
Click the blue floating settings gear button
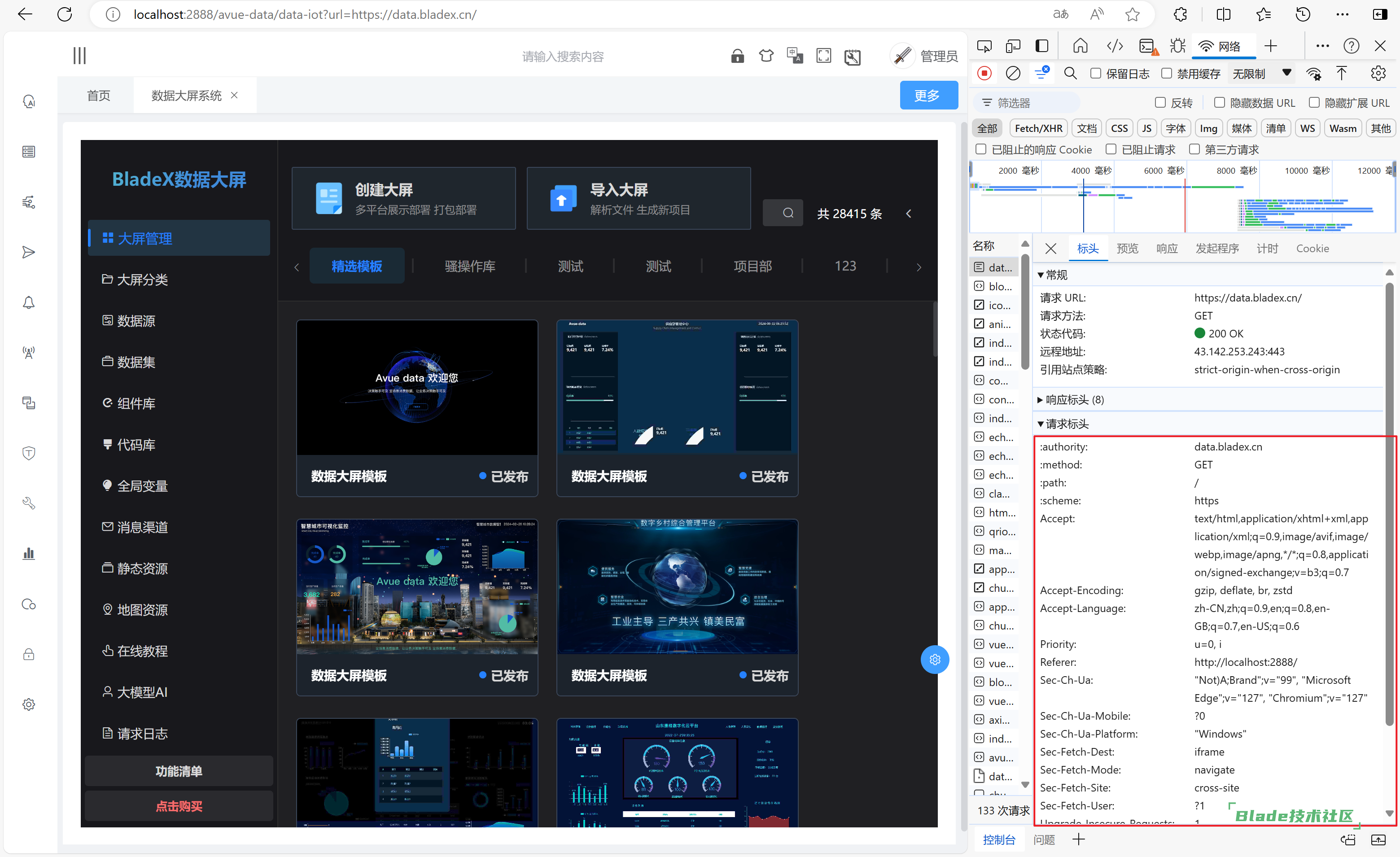(x=935, y=659)
